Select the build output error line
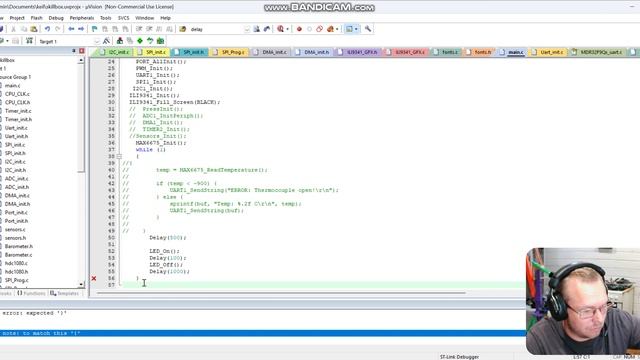 (x=263, y=313)
